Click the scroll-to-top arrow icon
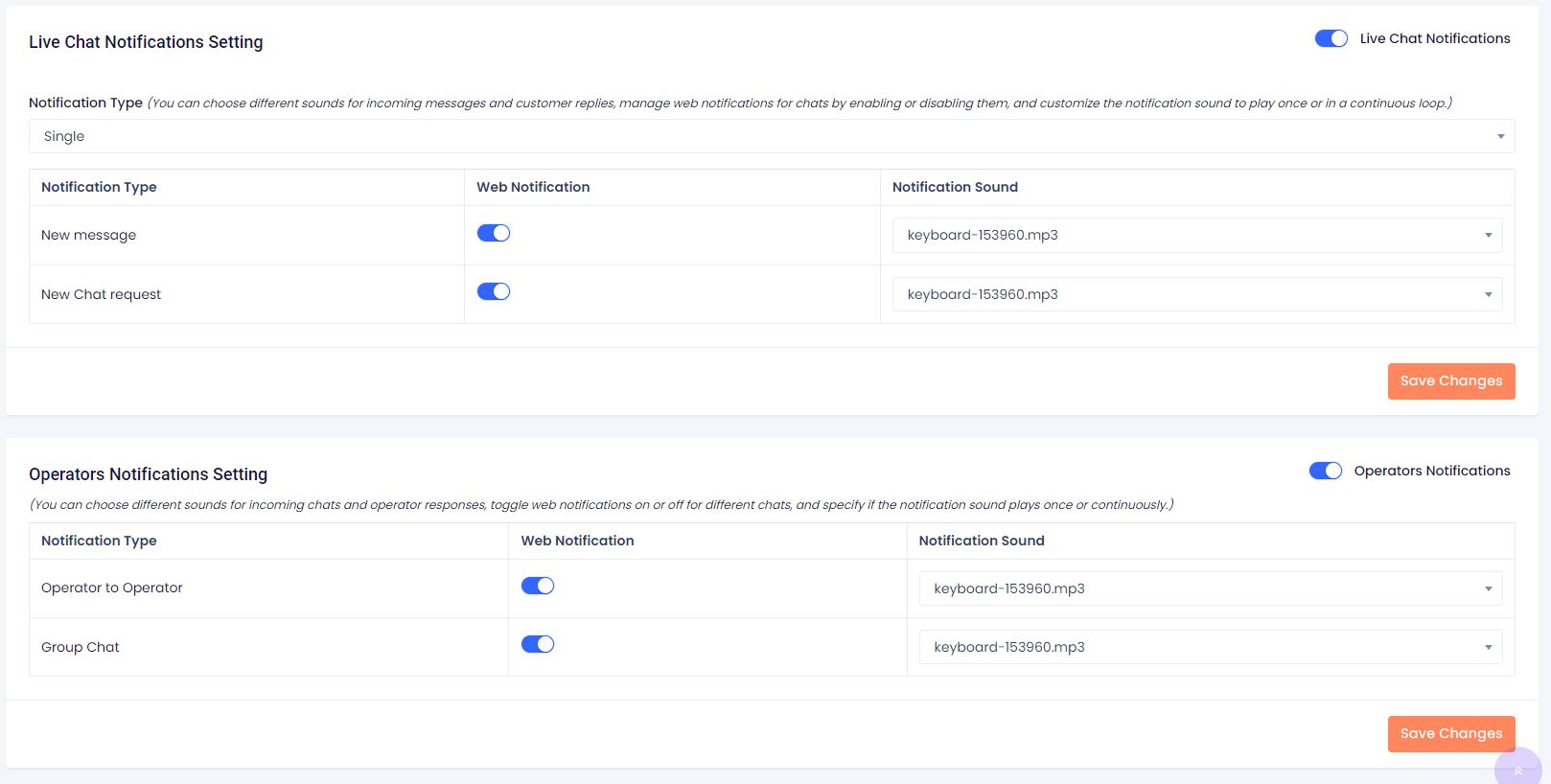This screenshot has width=1551, height=784. [1517, 770]
